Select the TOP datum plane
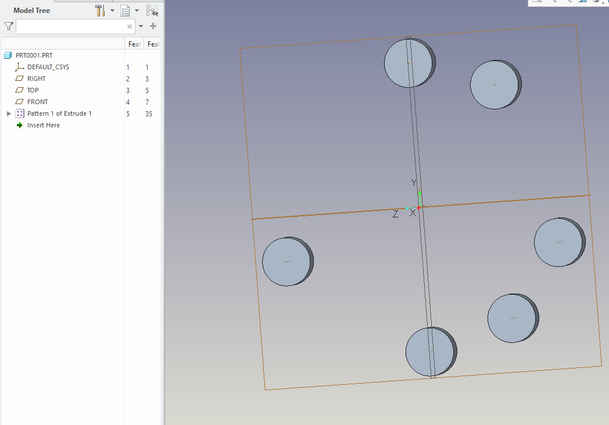The image size is (609, 425). click(x=33, y=90)
